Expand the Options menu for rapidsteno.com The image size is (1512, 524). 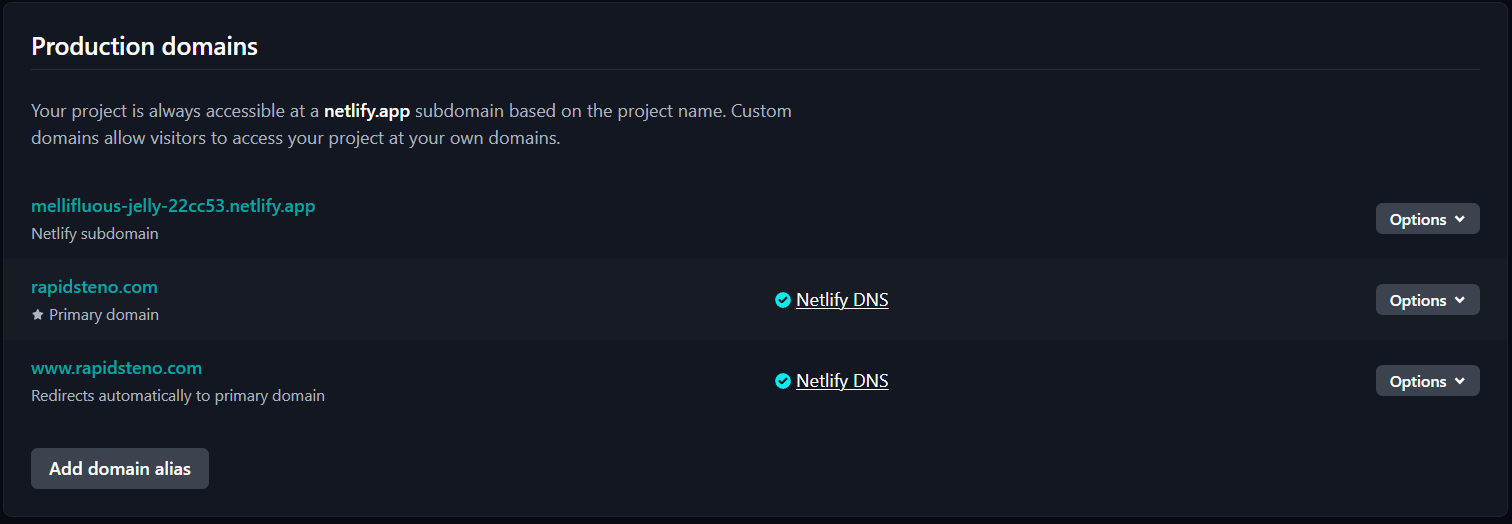tap(1427, 300)
